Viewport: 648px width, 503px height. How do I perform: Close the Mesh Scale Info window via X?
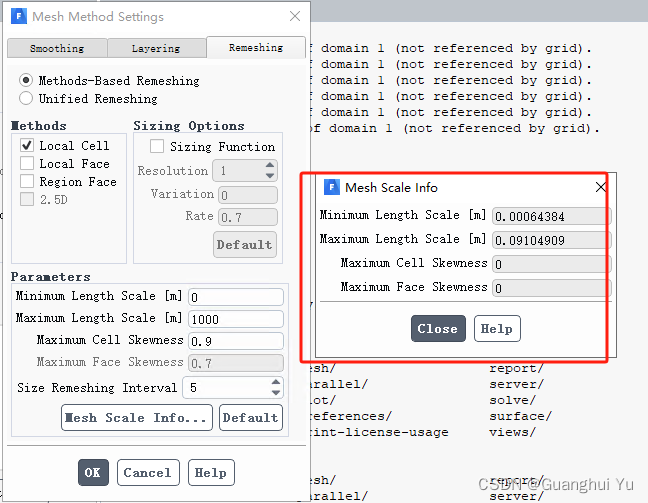(600, 187)
